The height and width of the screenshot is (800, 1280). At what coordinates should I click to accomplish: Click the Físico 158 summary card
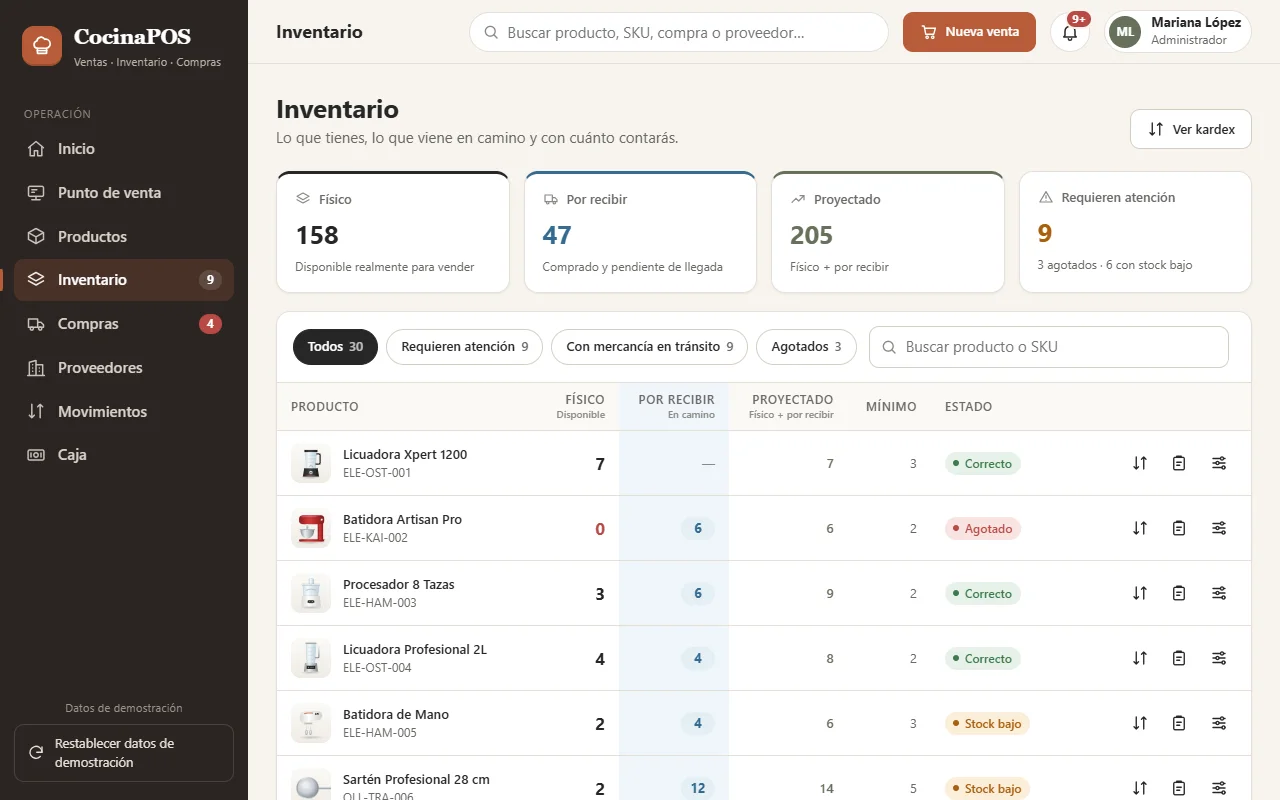pyautogui.click(x=393, y=232)
